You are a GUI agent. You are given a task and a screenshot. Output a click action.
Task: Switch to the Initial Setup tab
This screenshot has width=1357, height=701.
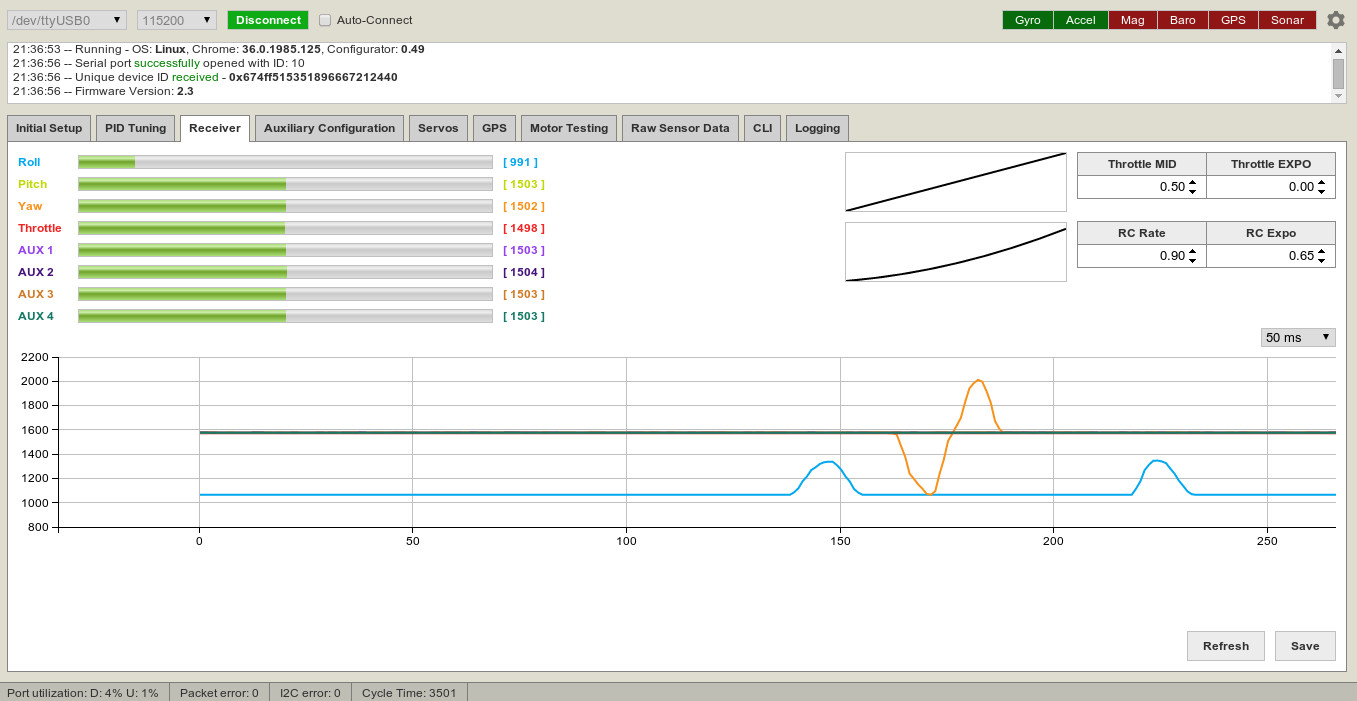tap(49, 128)
